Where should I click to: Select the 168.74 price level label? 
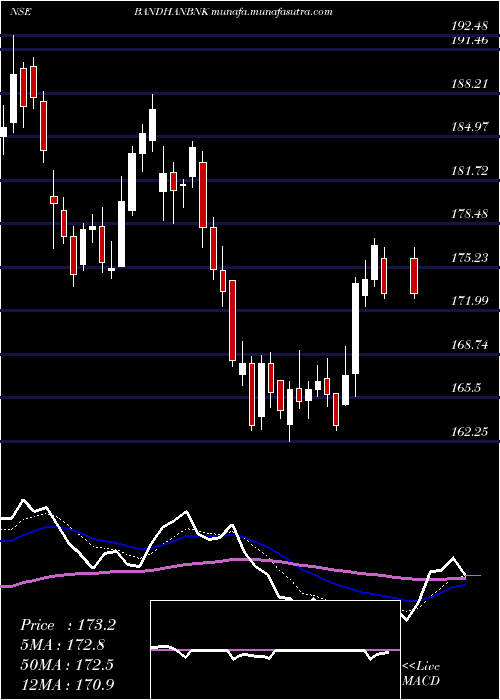469,345
